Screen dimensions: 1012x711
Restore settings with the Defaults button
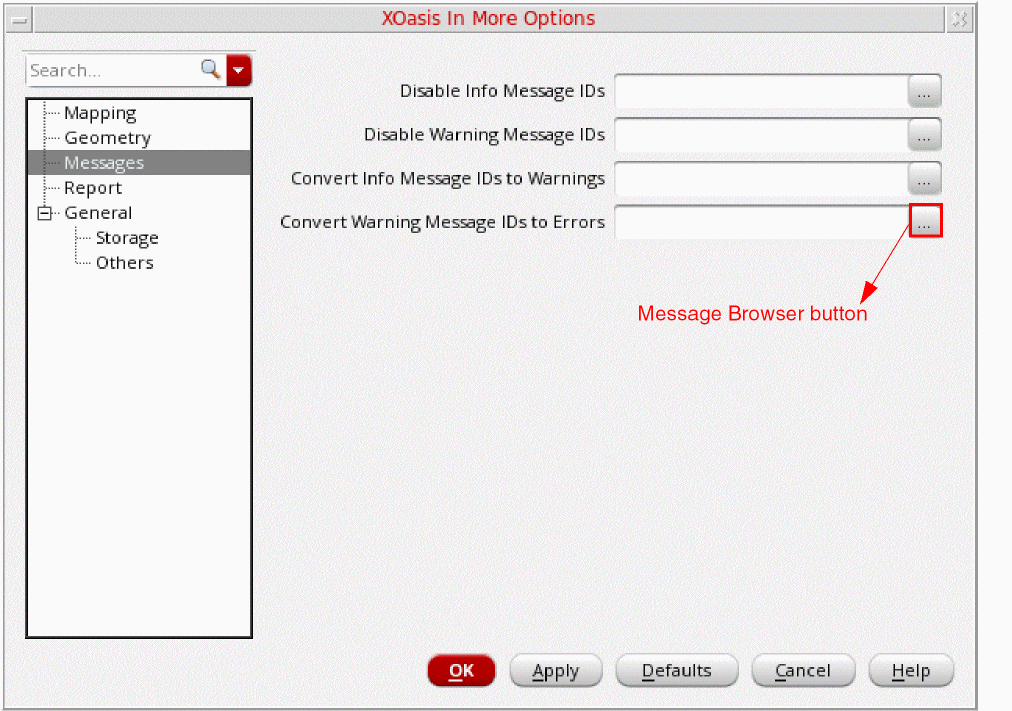676,671
